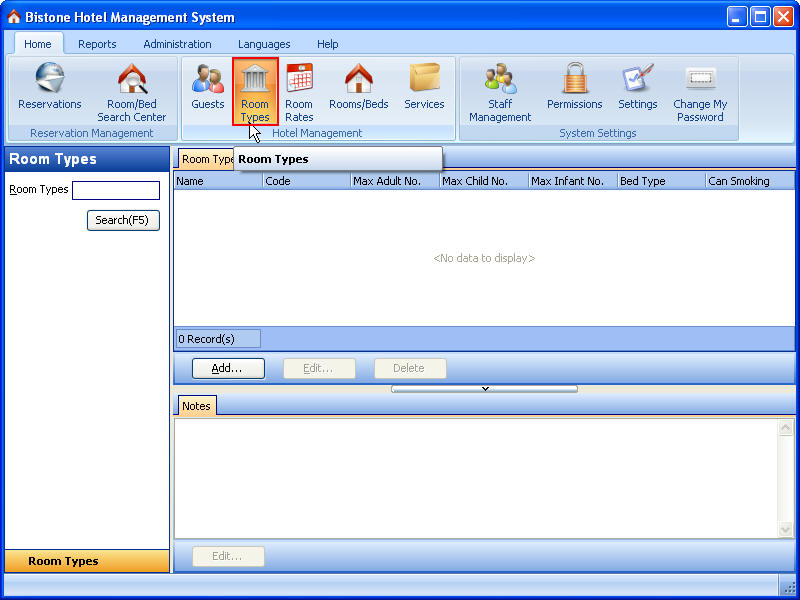Click the Guests icon

pyautogui.click(x=208, y=80)
